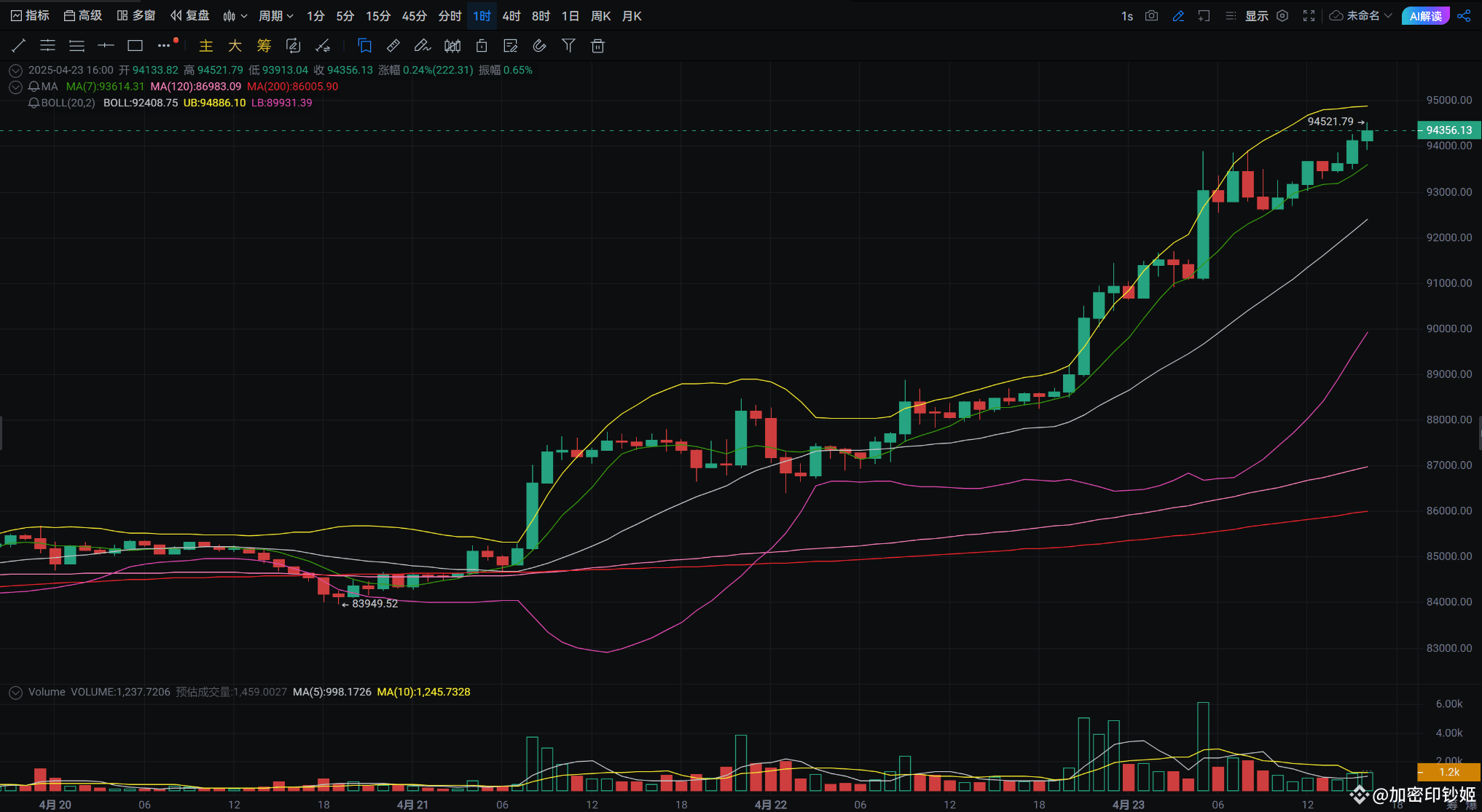The image size is (1482, 812).
Task: Click the share chart icon
Action: 1465,15
